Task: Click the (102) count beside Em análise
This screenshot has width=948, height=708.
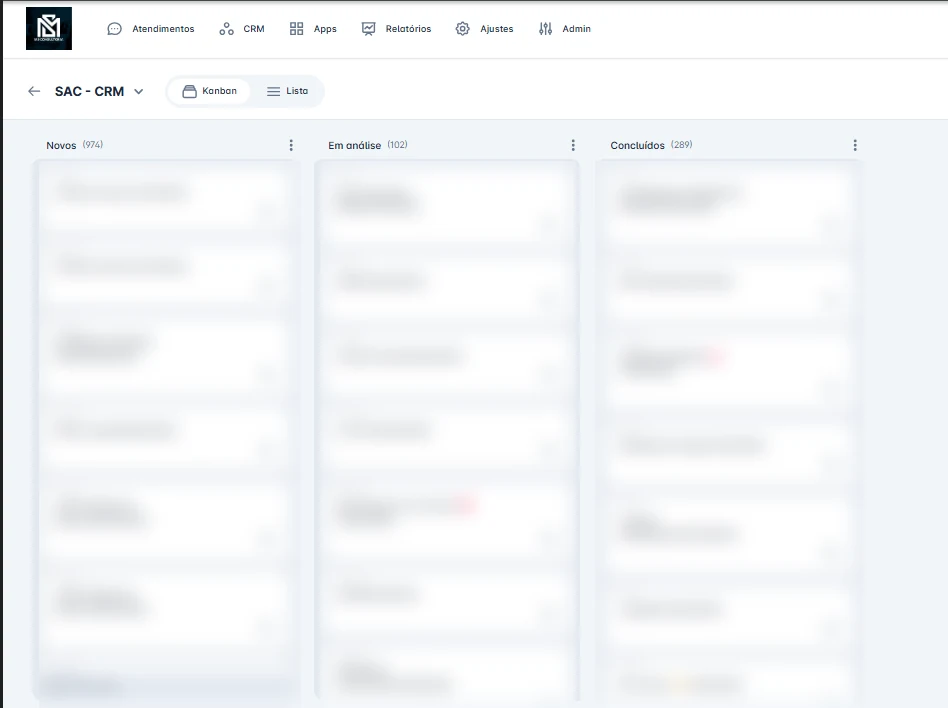Action: coord(397,145)
